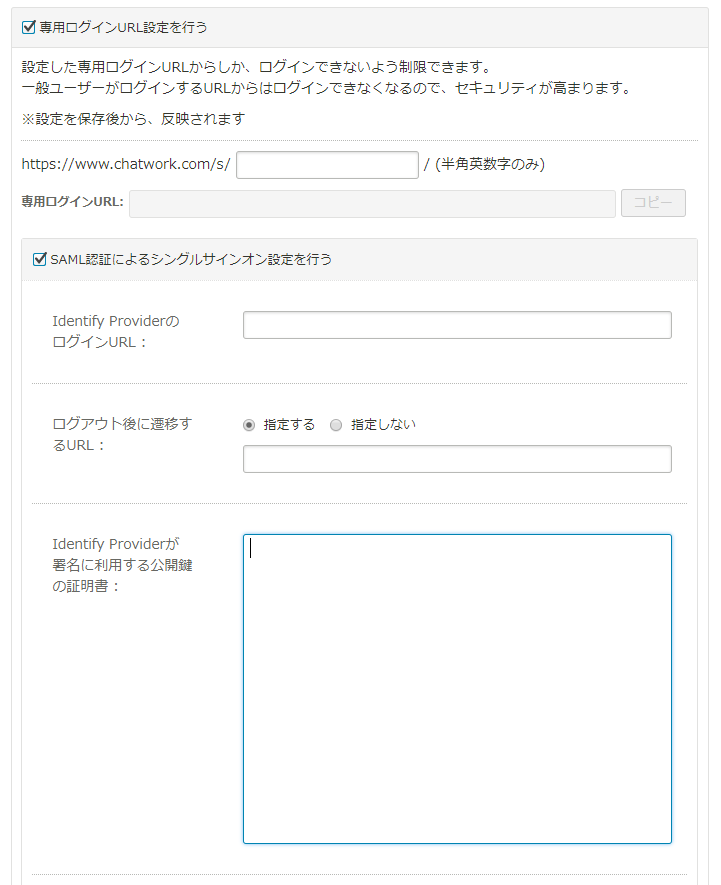Click the text box below the 指定する radio
Viewport: 721px width, 885px height.
click(x=457, y=459)
